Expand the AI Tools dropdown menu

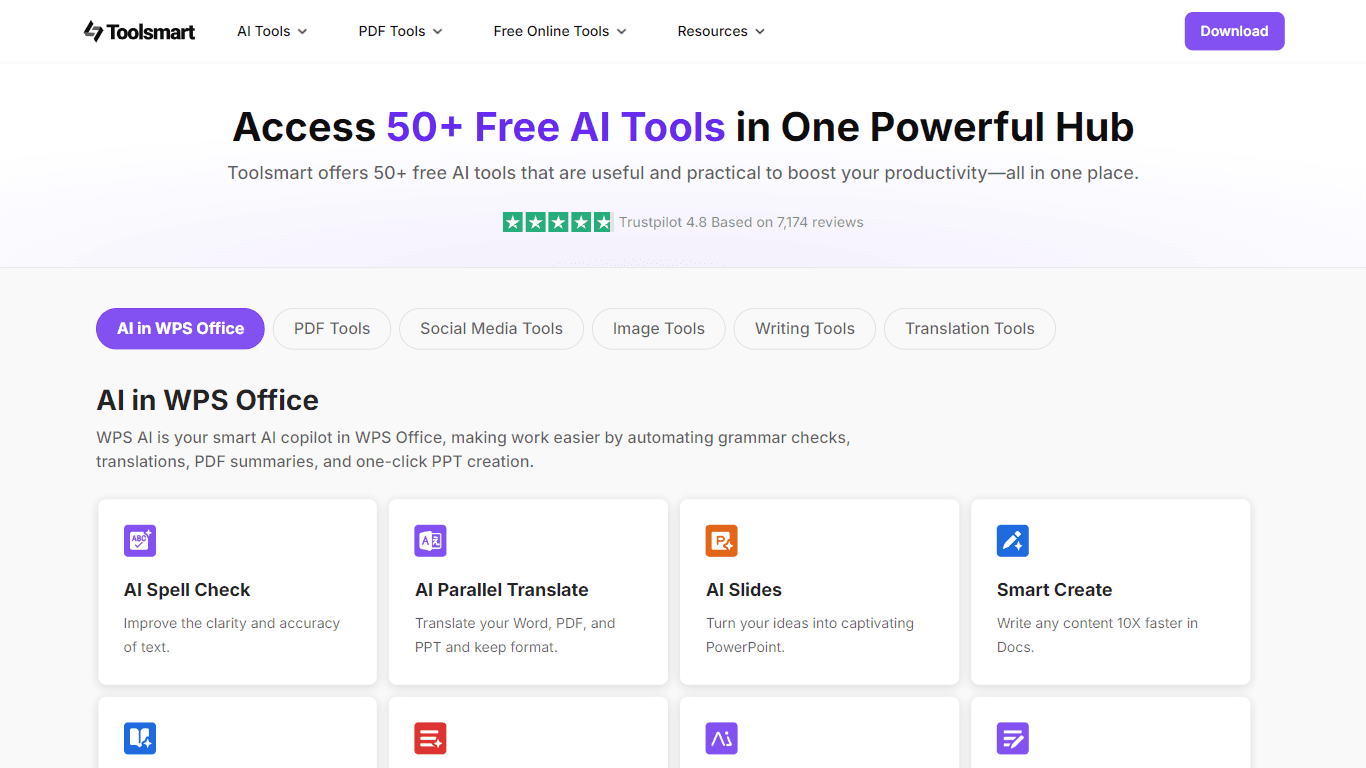pyautogui.click(x=272, y=31)
